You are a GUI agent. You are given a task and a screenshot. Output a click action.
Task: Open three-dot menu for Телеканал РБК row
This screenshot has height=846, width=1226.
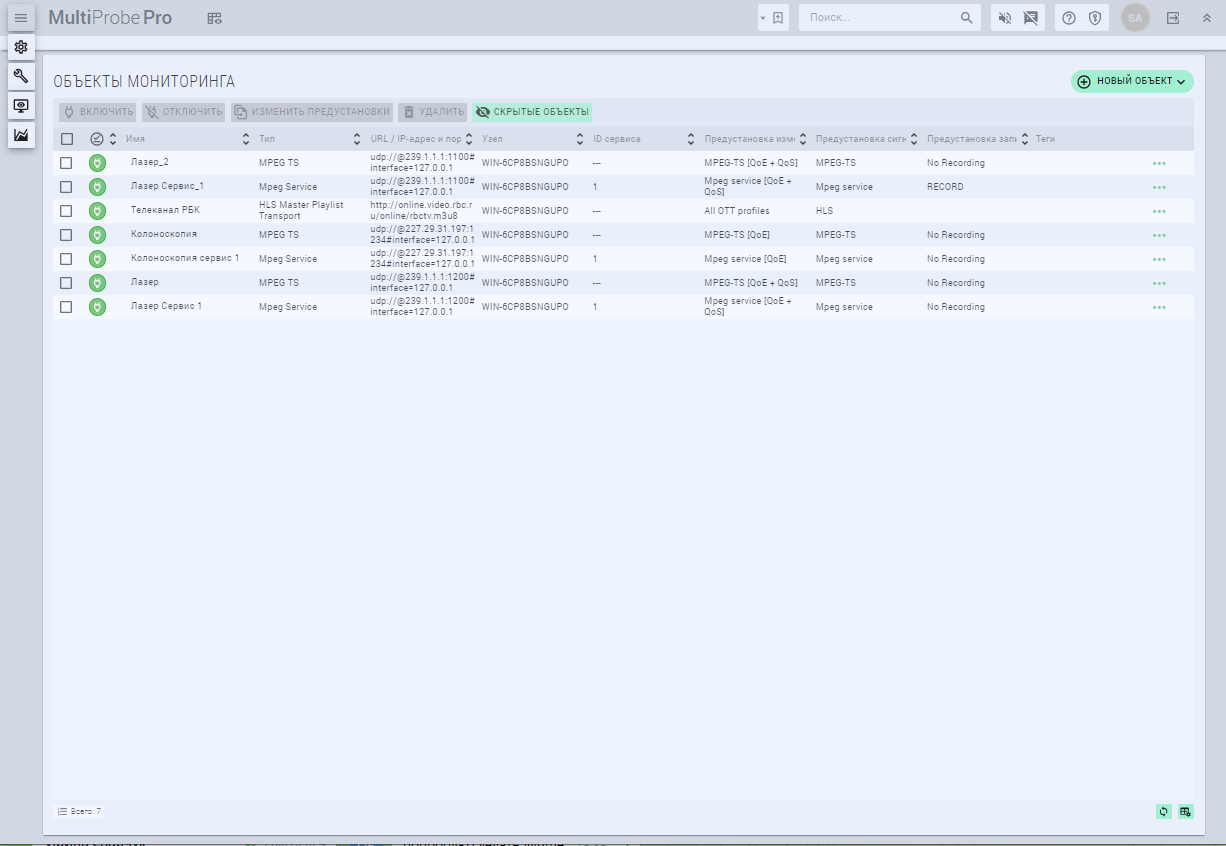(x=1159, y=211)
